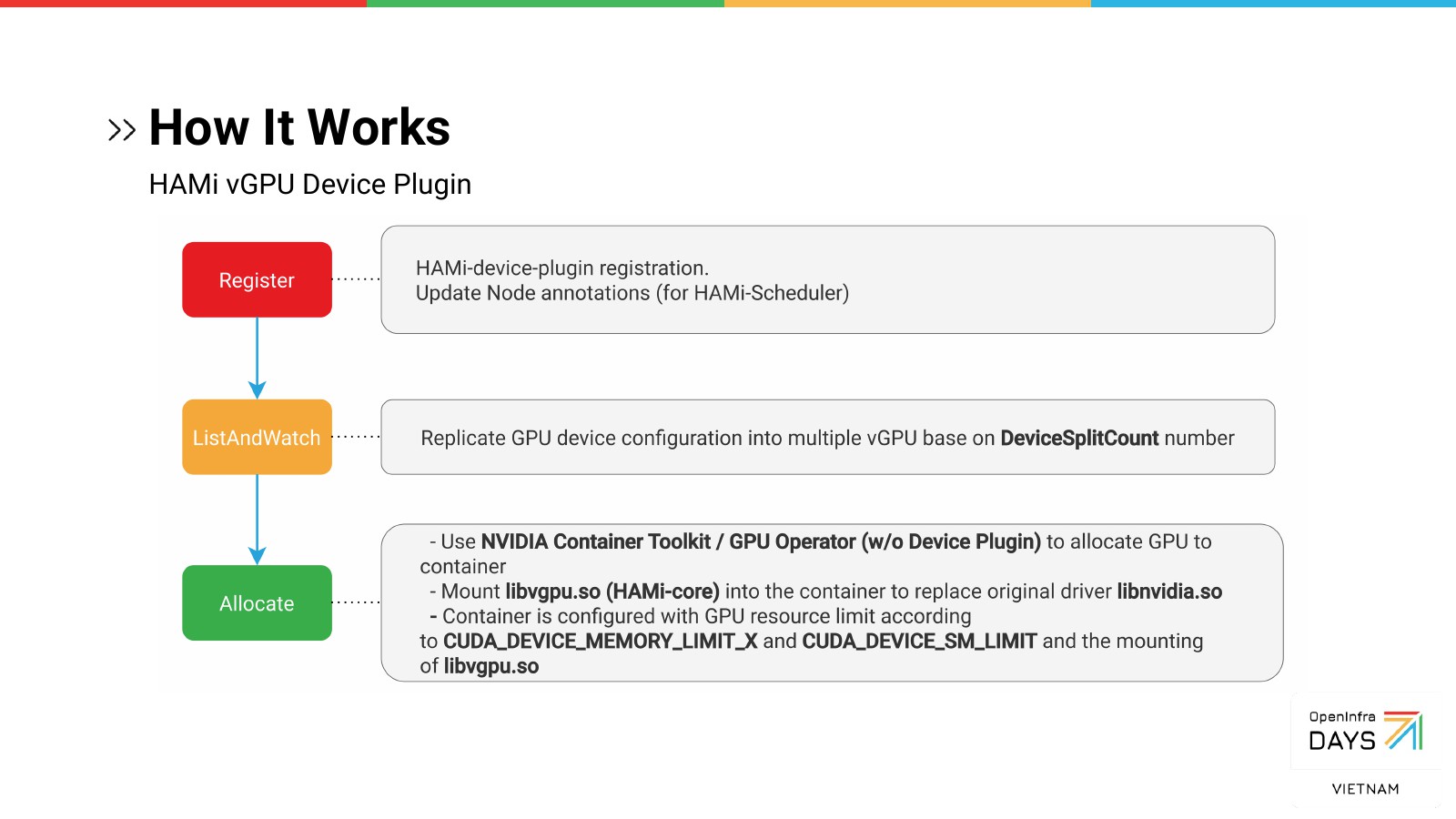Click the bold 'DeviceSplitCount' word
1456x819 pixels.
tap(1079, 438)
